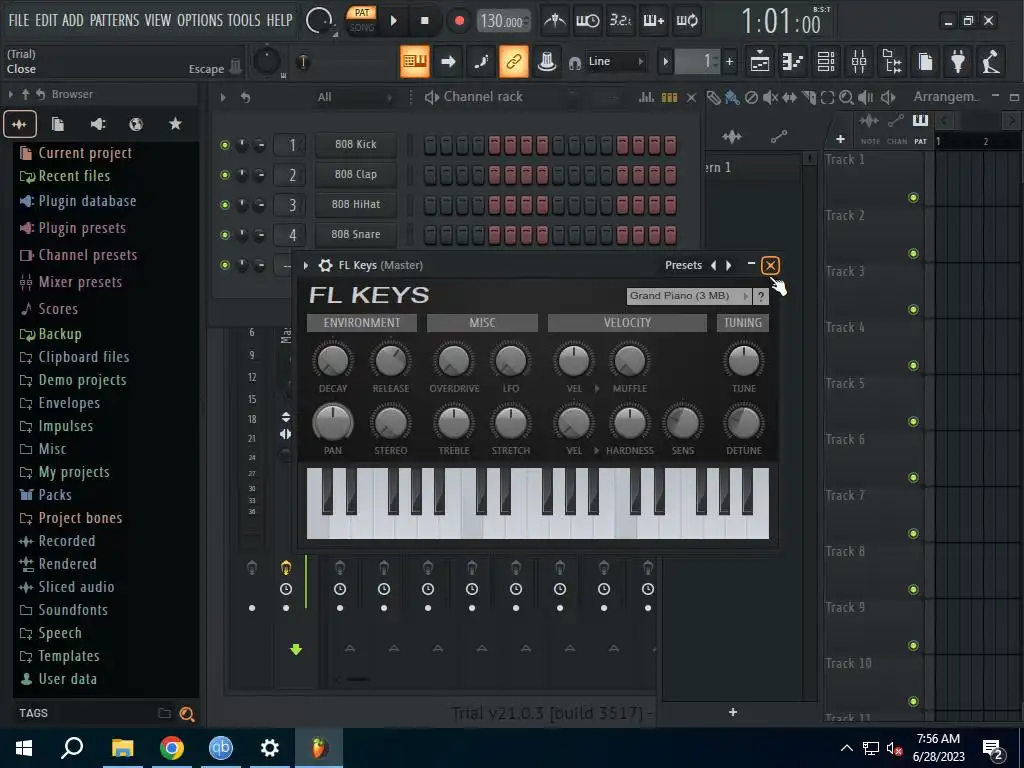Screen dimensions: 1024x768
Task: Toggle loop recording icon
Action: (x=687, y=21)
